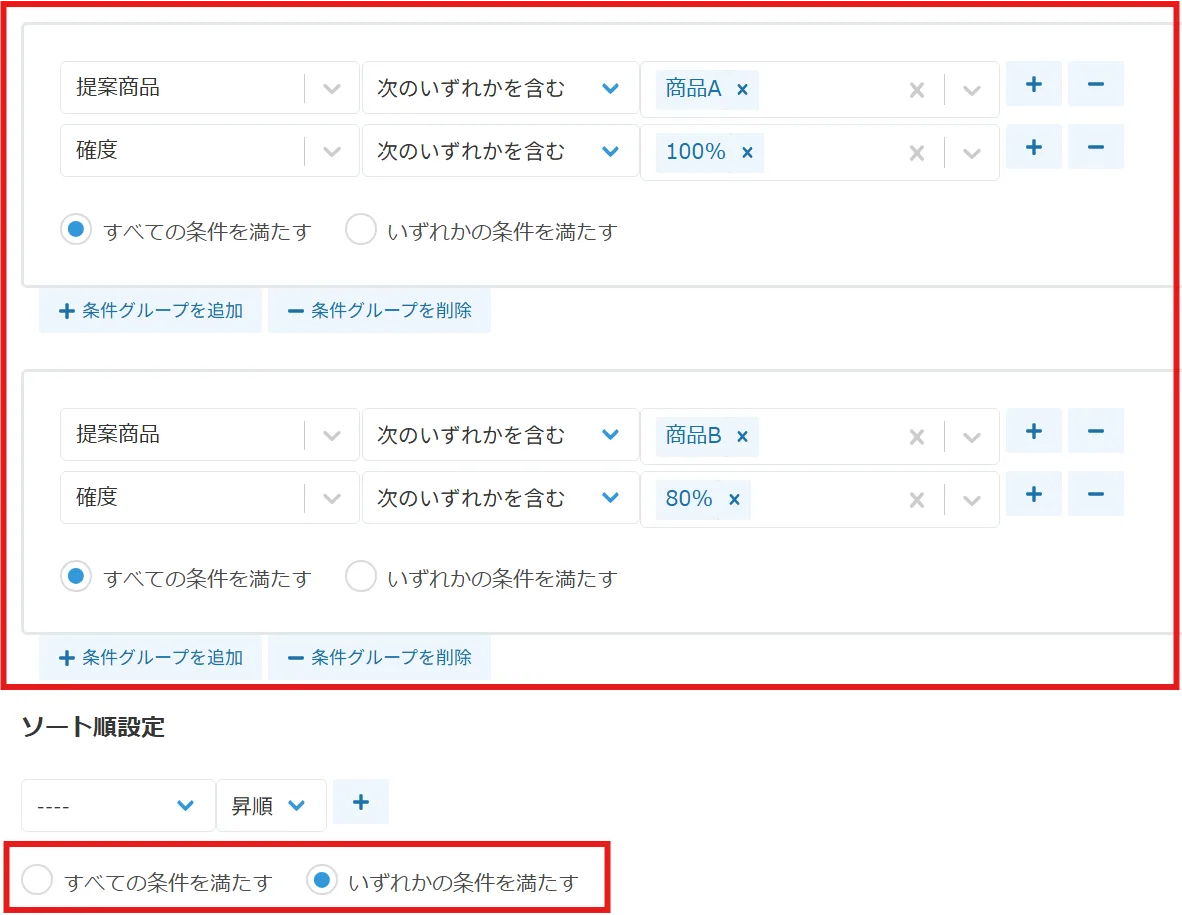1182x915 pixels.
Task: Expand value options in 商品A field
Action: click(972, 90)
